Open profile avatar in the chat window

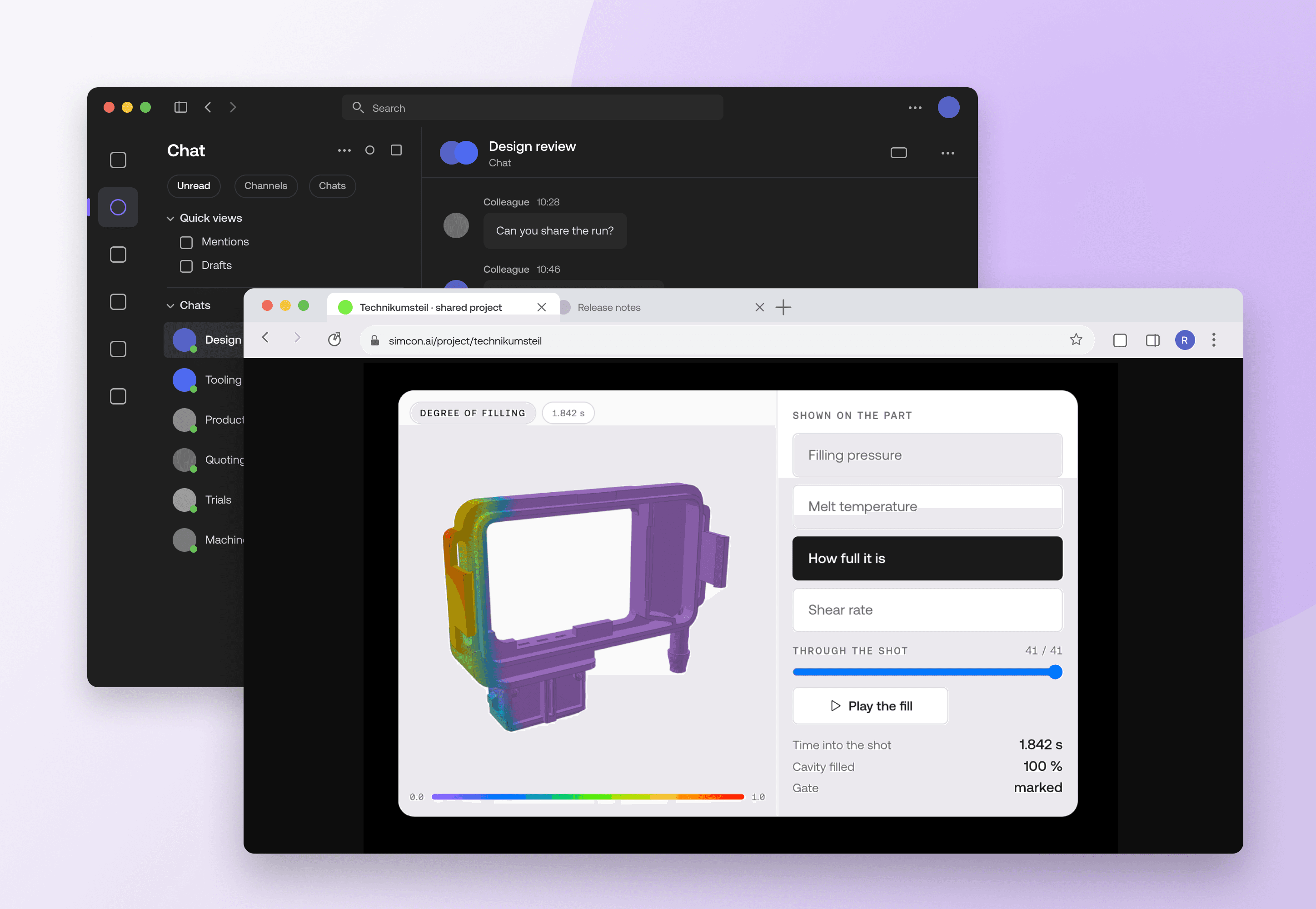949,107
